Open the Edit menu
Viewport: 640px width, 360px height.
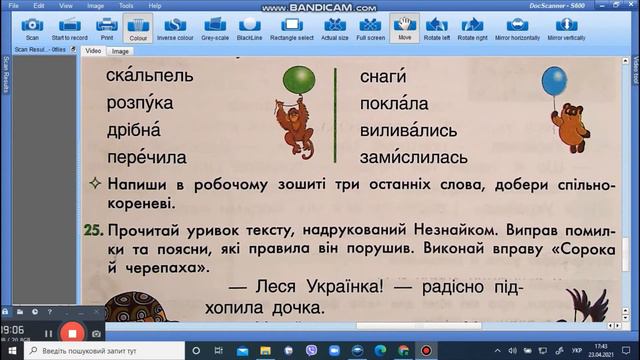[39, 6]
